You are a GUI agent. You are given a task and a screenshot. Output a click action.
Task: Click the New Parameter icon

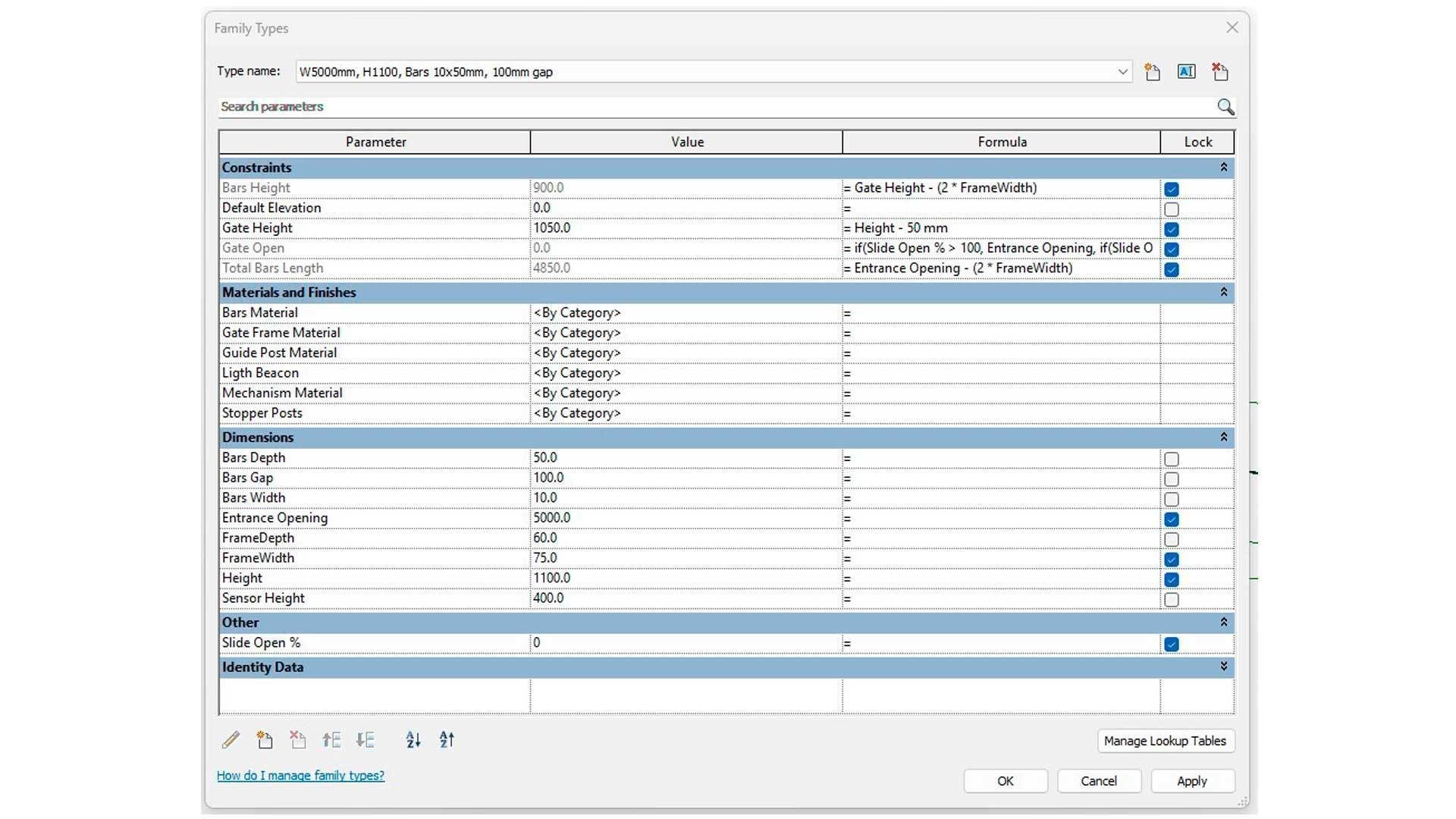pos(264,740)
